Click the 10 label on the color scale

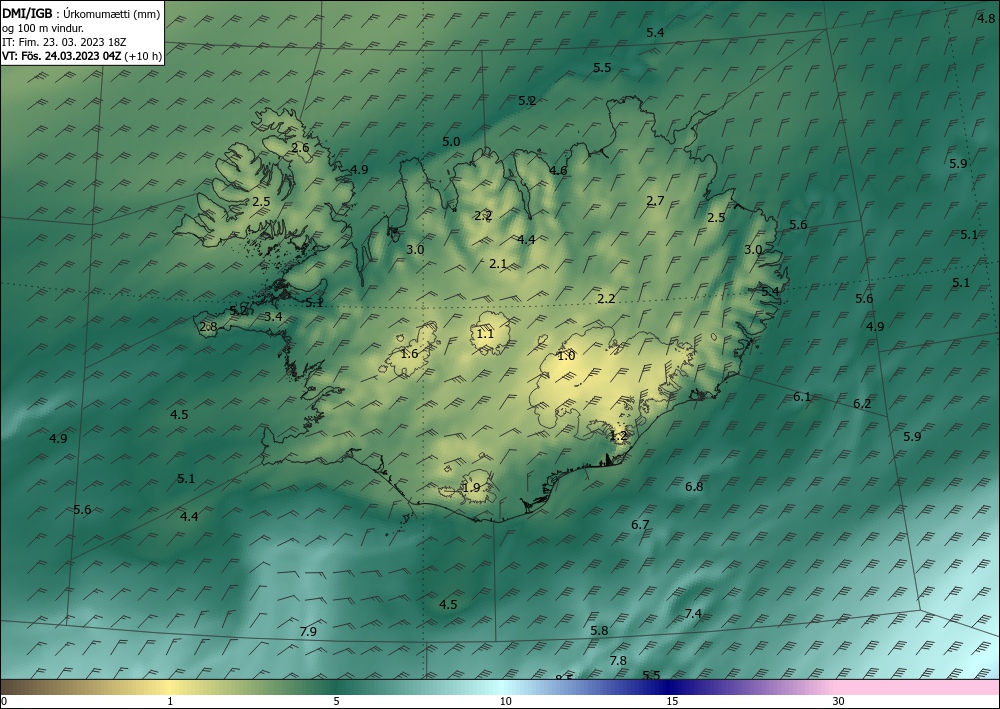click(x=505, y=701)
